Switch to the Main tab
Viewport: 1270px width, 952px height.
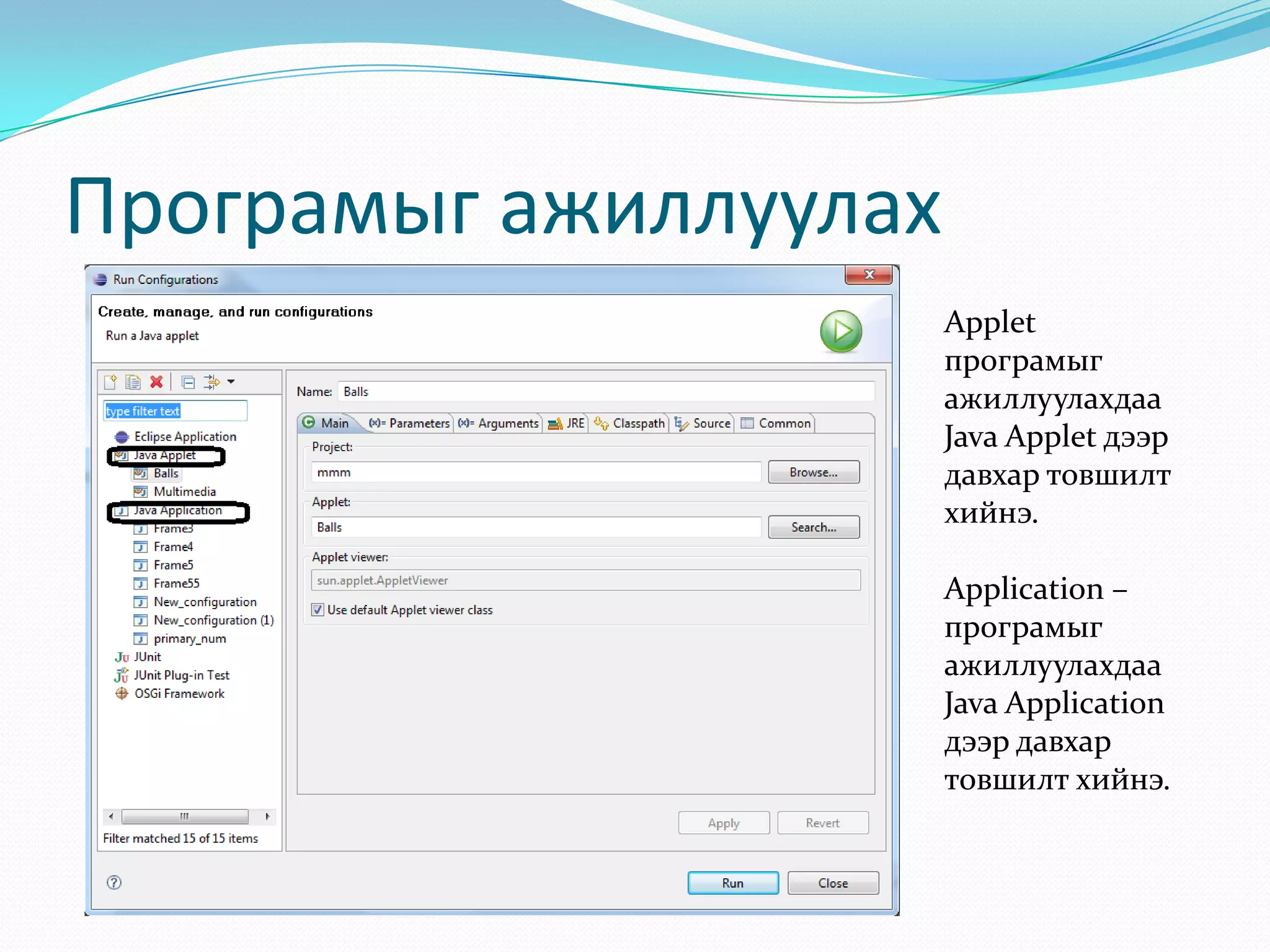click(x=327, y=423)
